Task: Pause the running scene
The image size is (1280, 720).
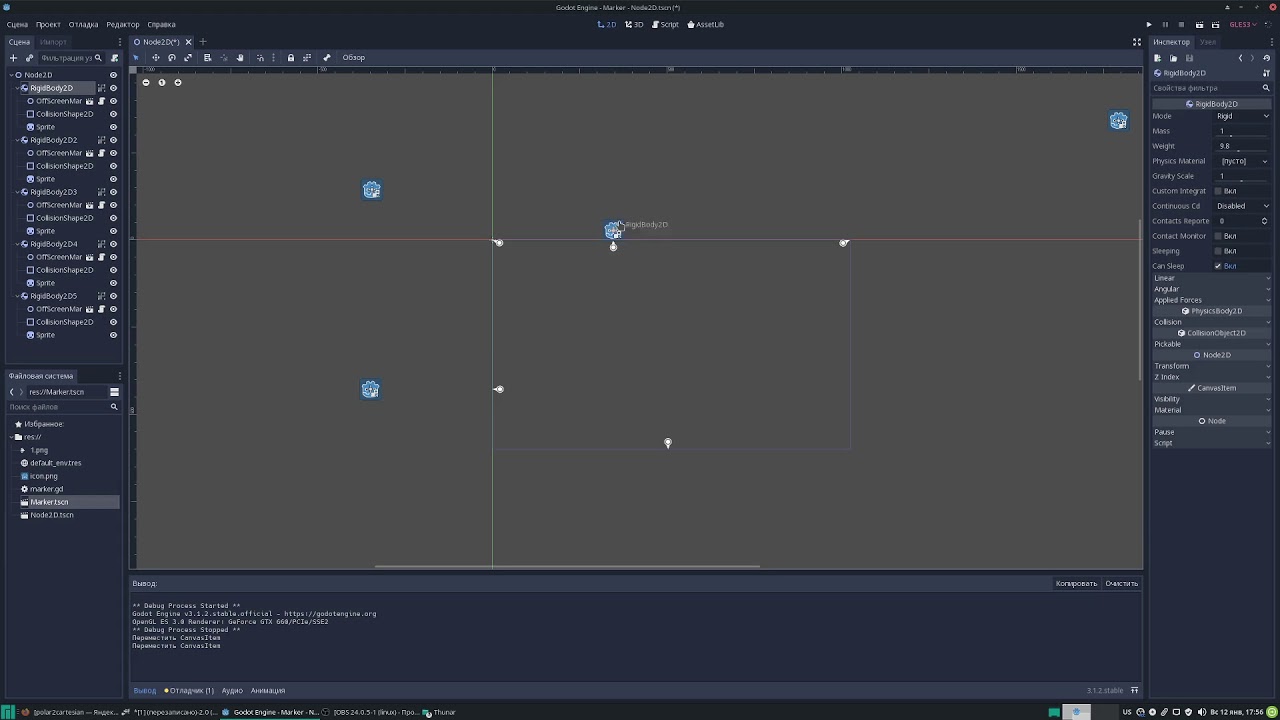Action: pos(1165,25)
